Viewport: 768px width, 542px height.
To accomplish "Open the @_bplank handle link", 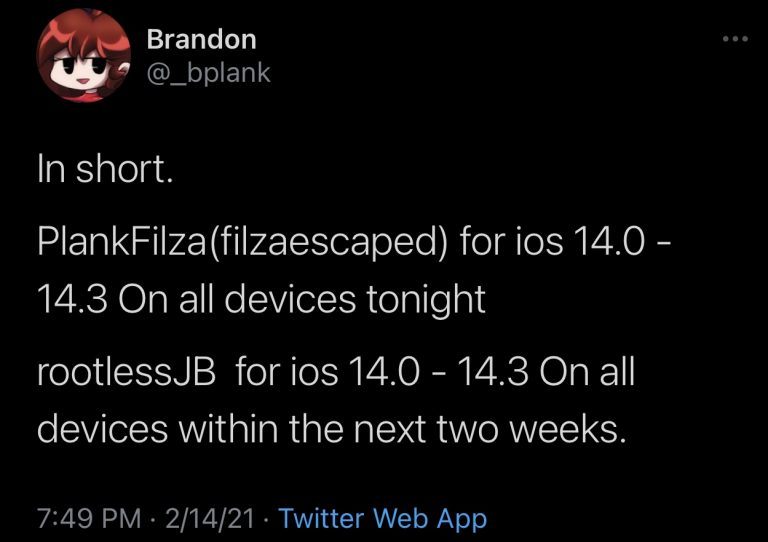I will tap(208, 73).
